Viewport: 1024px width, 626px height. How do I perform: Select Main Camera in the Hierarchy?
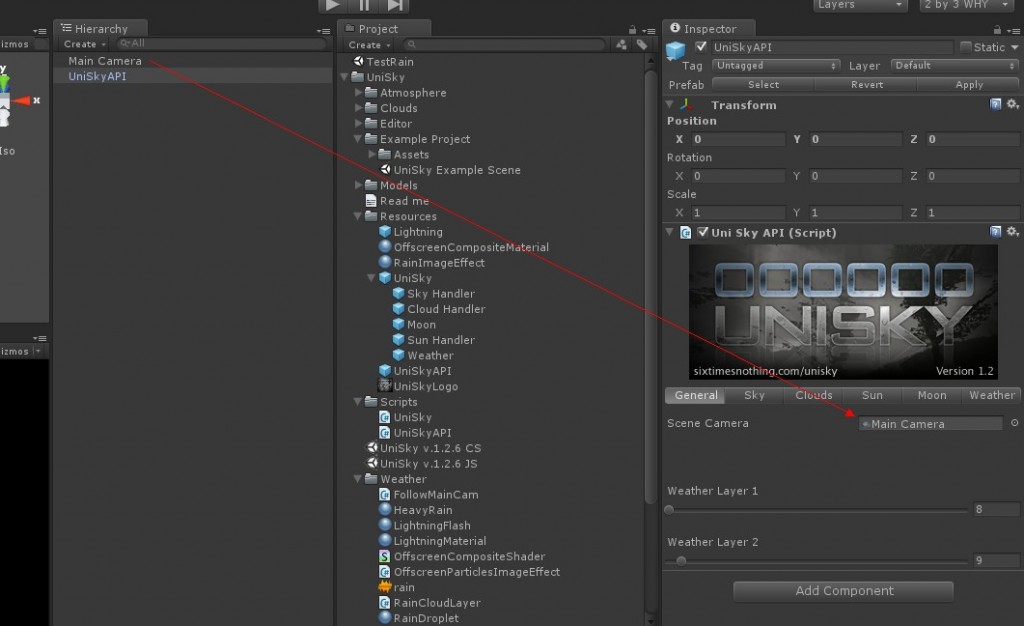(x=102, y=60)
